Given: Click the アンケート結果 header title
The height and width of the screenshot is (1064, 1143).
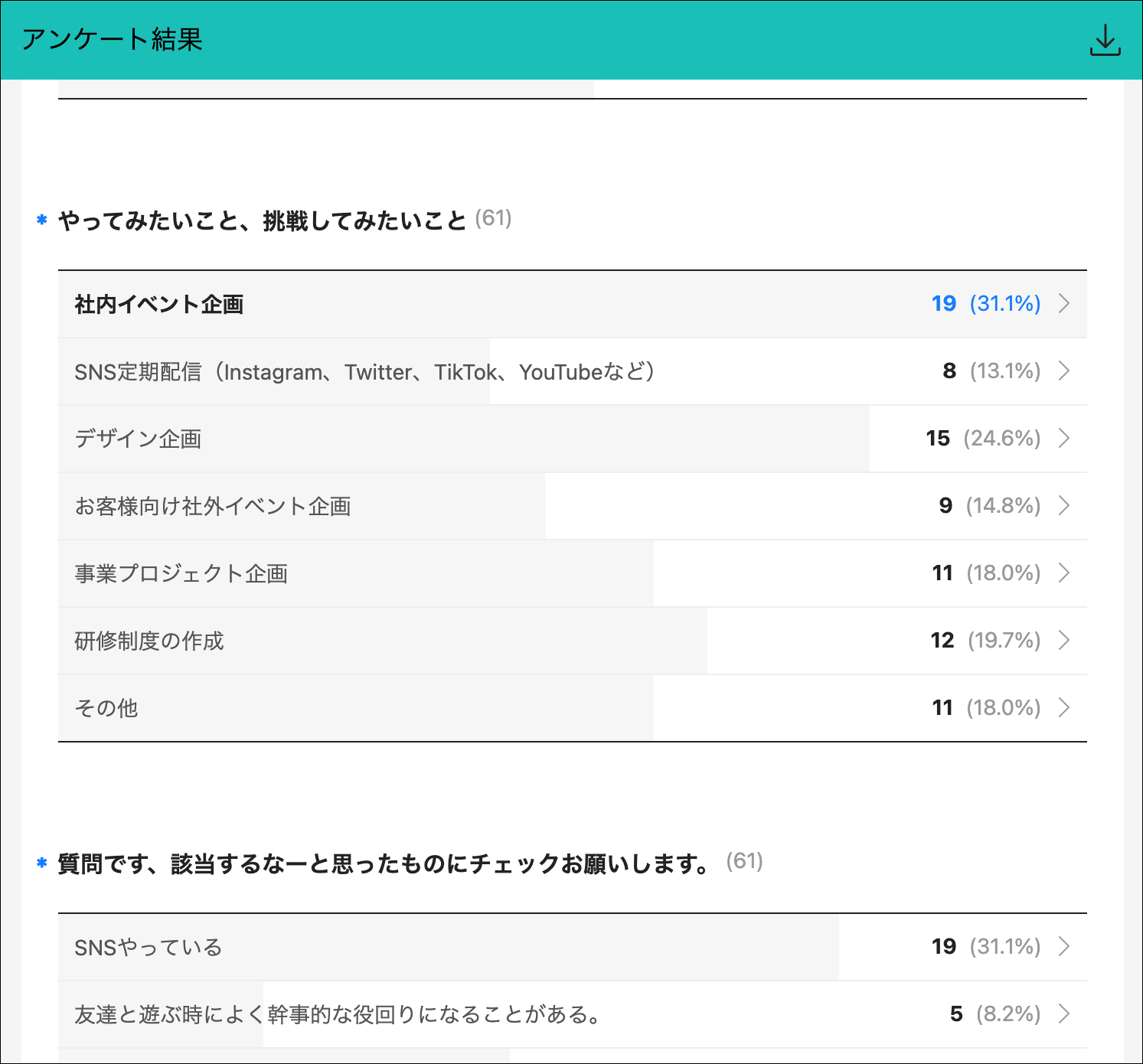Looking at the screenshot, I should pyautogui.click(x=112, y=40).
